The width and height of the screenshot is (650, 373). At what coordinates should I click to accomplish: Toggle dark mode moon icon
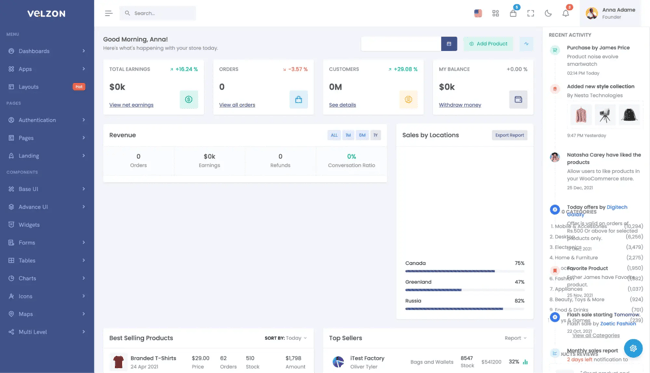point(548,13)
